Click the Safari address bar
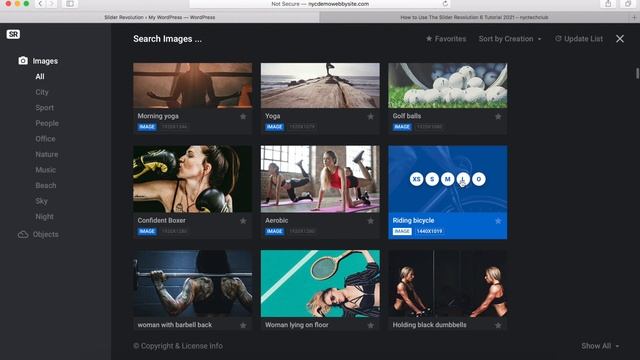Image resolution: width=640 pixels, height=360 pixels. coord(320,4)
